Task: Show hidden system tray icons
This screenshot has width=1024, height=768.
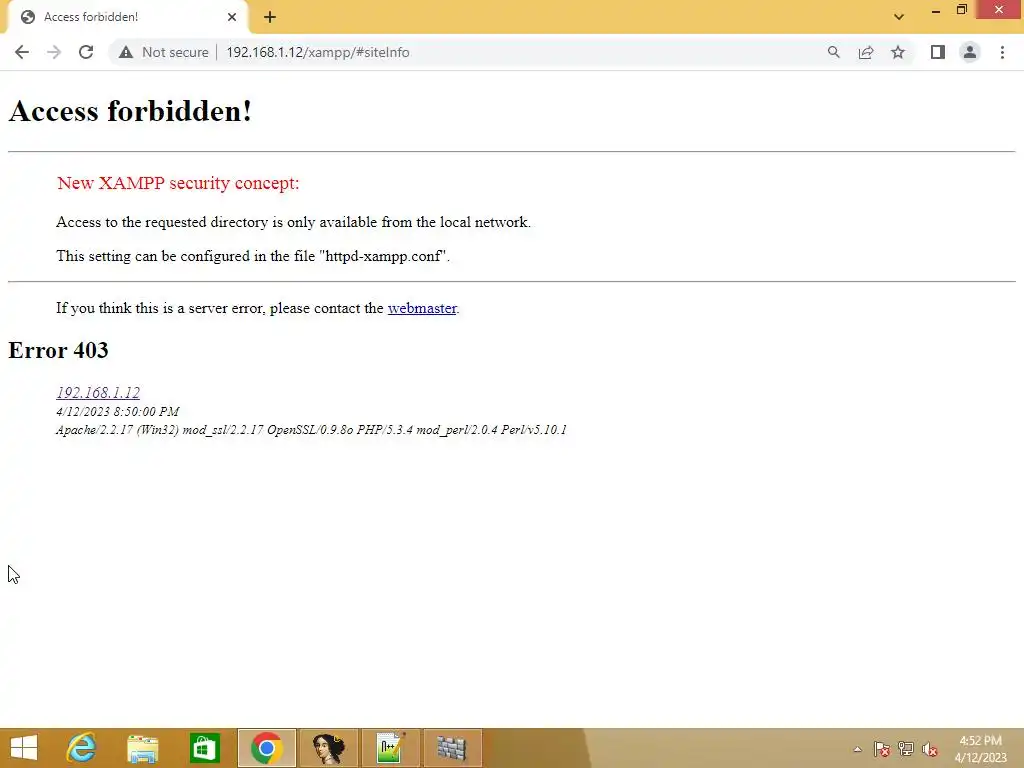Action: [857, 749]
